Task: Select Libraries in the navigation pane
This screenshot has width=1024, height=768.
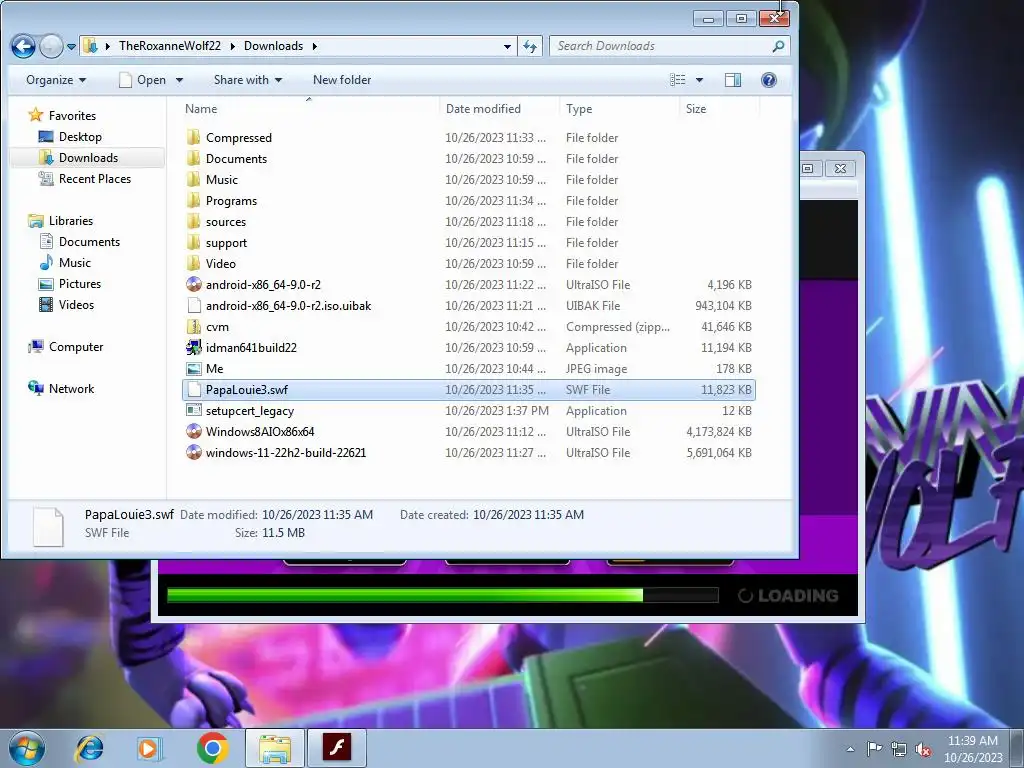Action: 61,221
